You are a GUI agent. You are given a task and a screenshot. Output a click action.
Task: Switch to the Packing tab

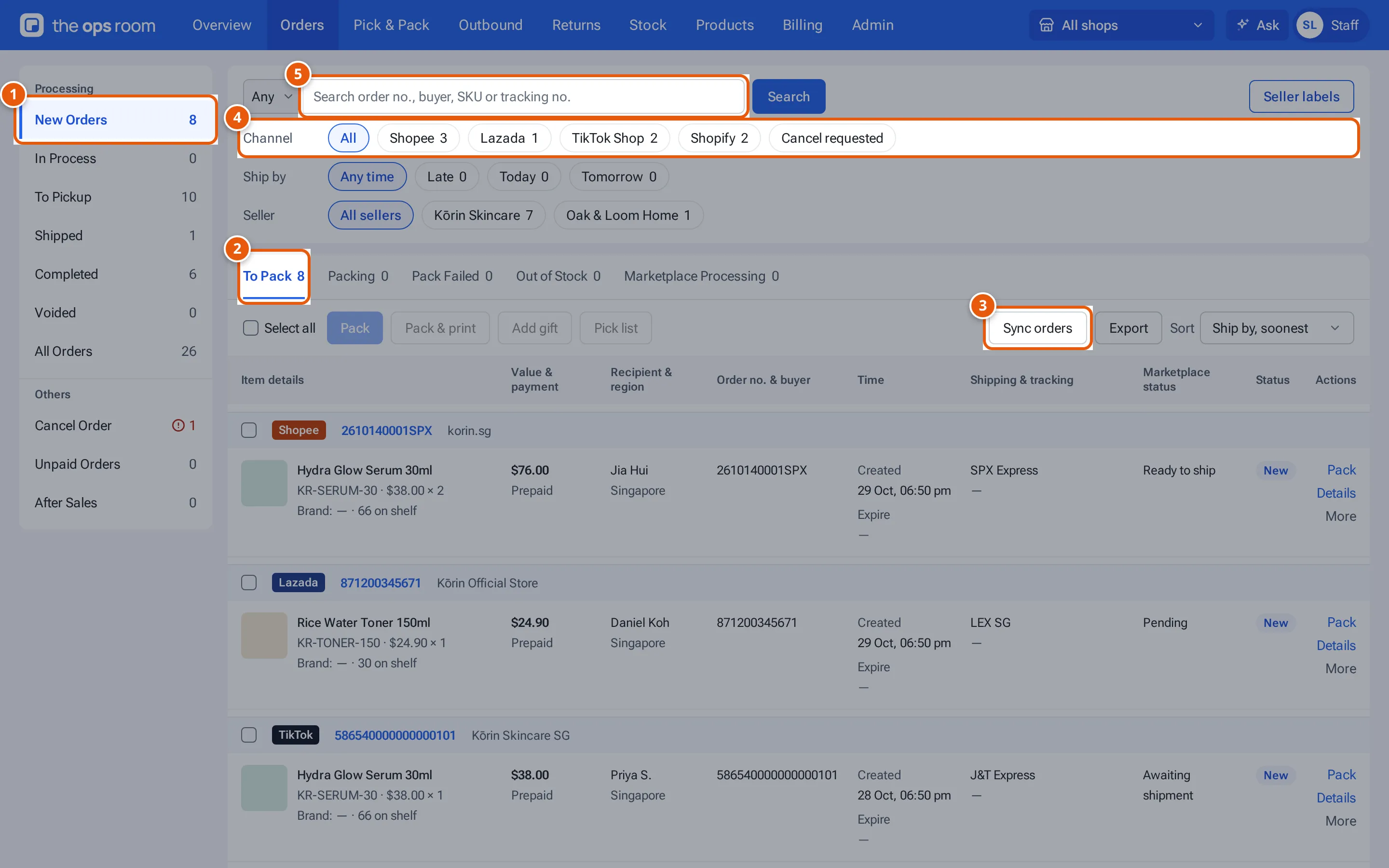(x=358, y=276)
